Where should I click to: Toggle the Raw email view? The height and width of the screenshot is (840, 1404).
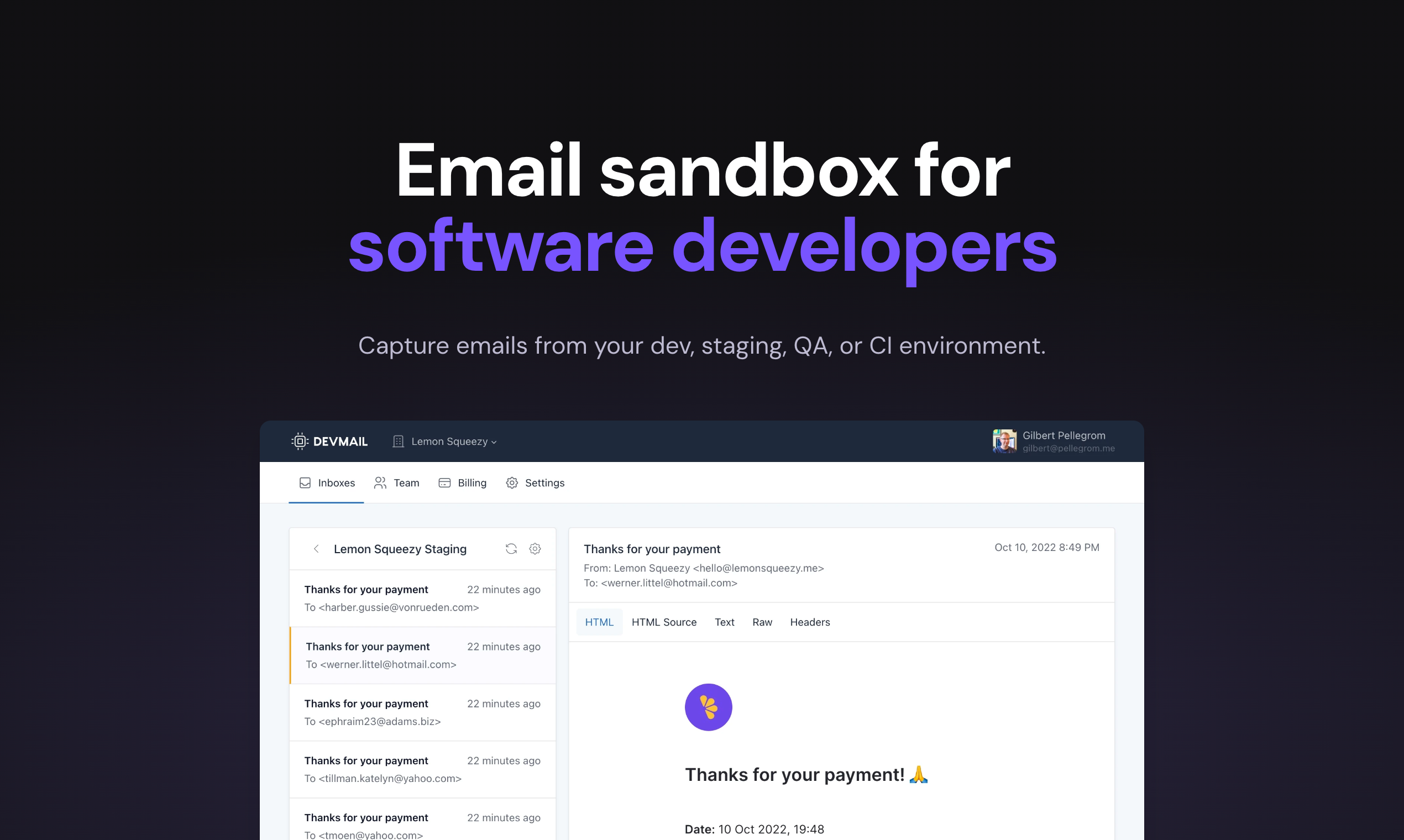[x=762, y=622]
